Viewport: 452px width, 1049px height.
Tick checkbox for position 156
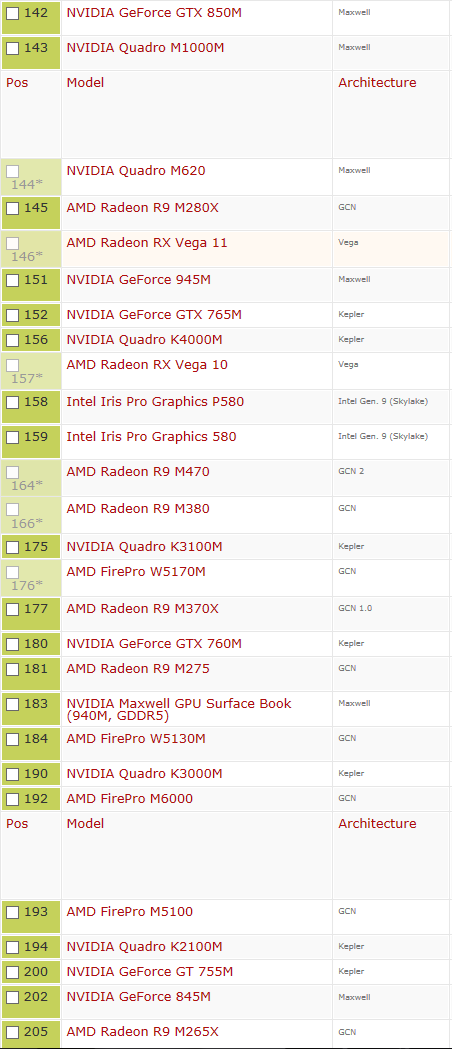point(13,341)
